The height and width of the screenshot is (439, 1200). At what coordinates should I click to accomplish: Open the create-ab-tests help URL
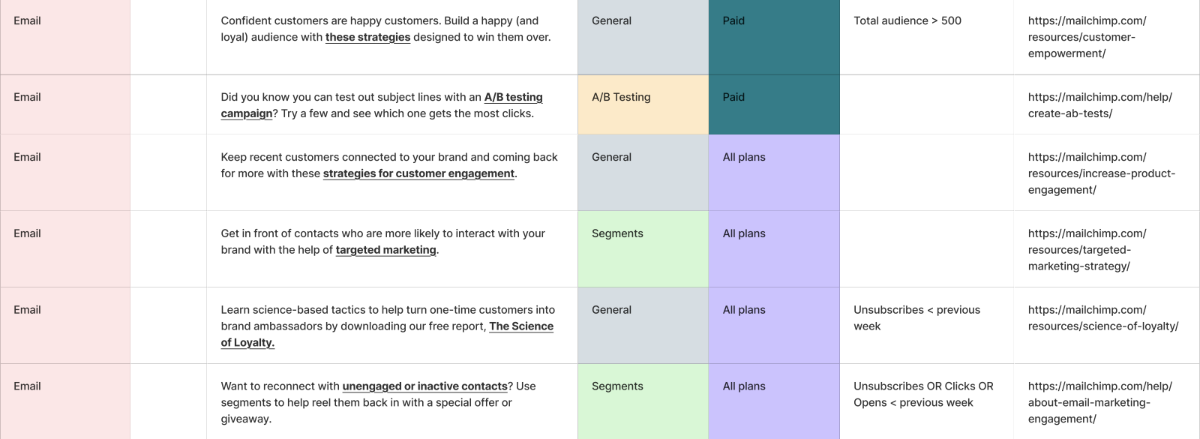[1087, 105]
